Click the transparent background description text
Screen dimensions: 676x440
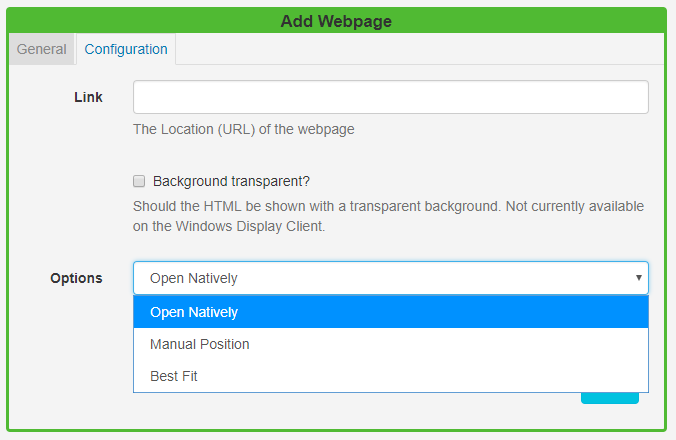pos(388,206)
